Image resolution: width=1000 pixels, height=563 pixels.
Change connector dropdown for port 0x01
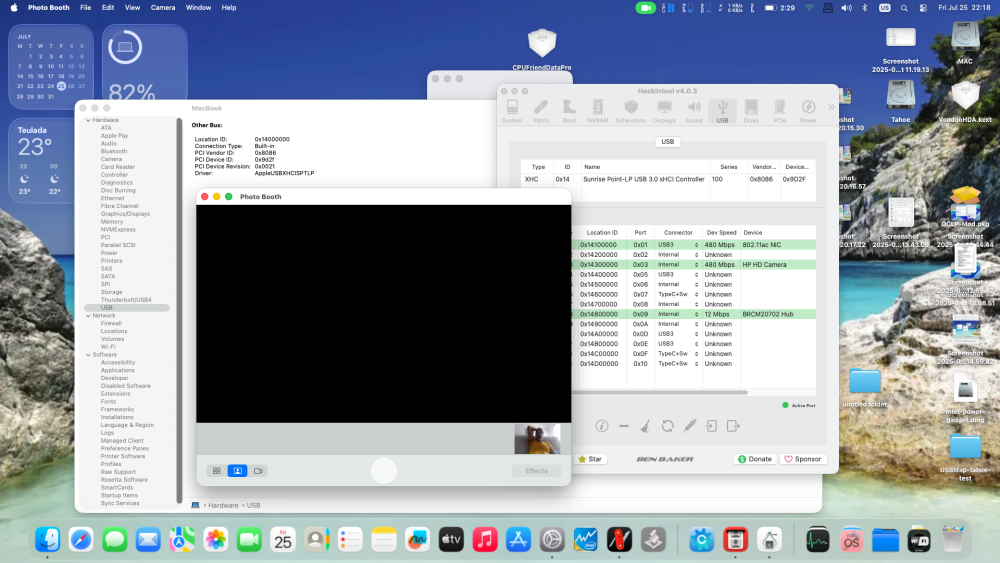click(x=678, y=245)
